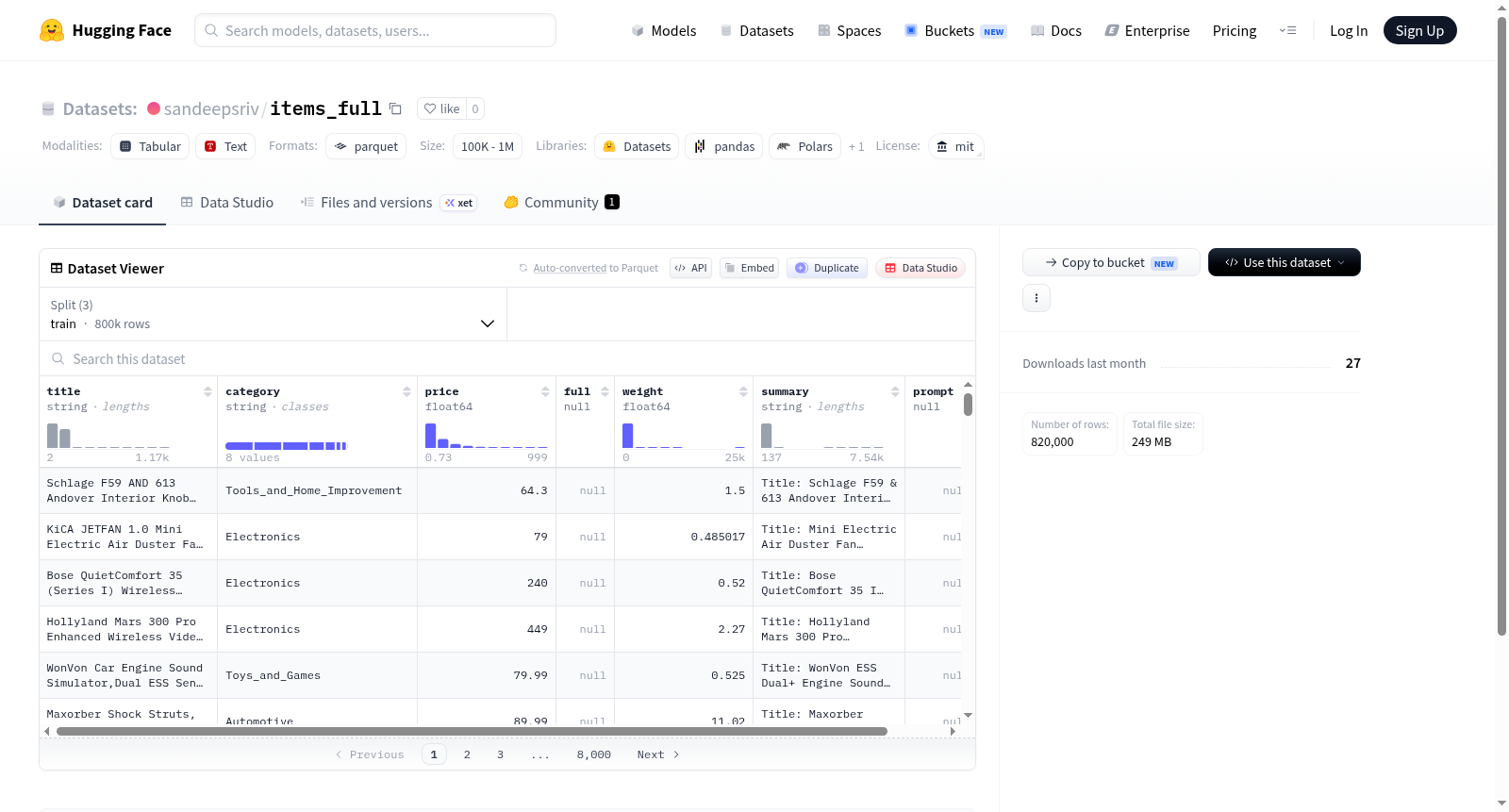
Task: Click the pandas library tag
Action: (x=724, y=146)
